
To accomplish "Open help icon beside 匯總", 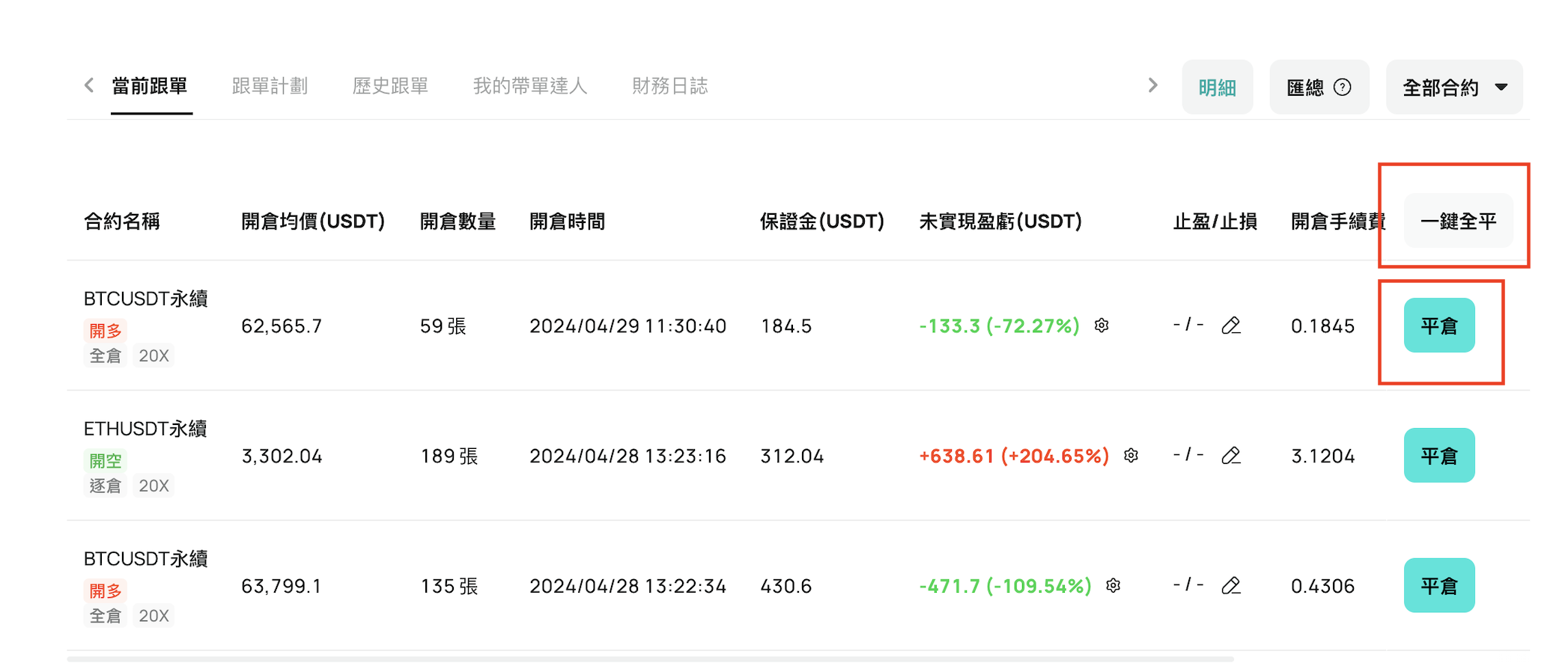I will (x=1343, y=88).
